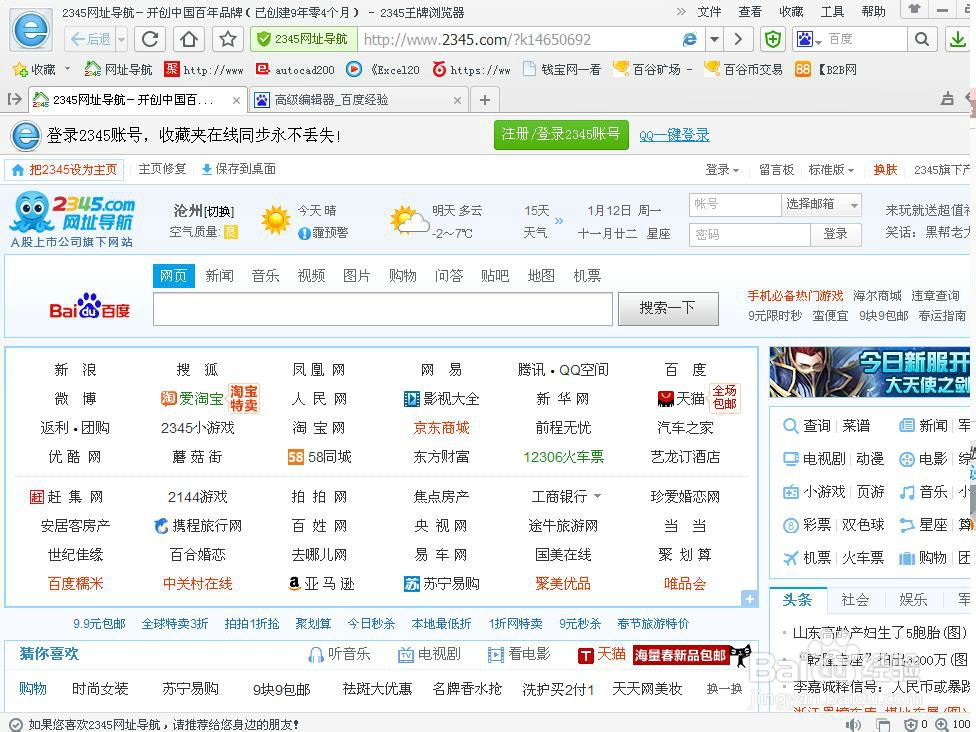This screenshot has width=976, height=732.
Task: Open the green Download manager icon
Action: coord(960,40)
